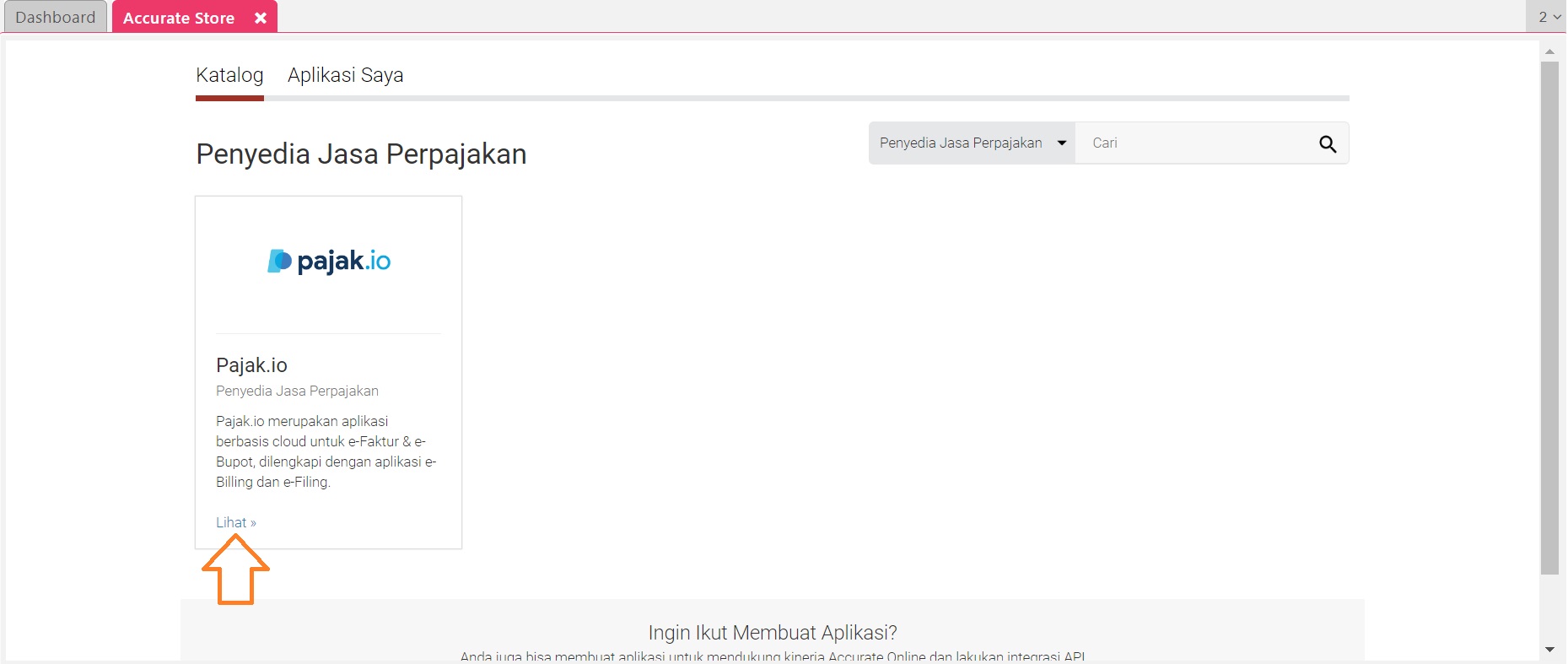
Task: Expand the tab count dropdown showing 2
Action: 1549,17
